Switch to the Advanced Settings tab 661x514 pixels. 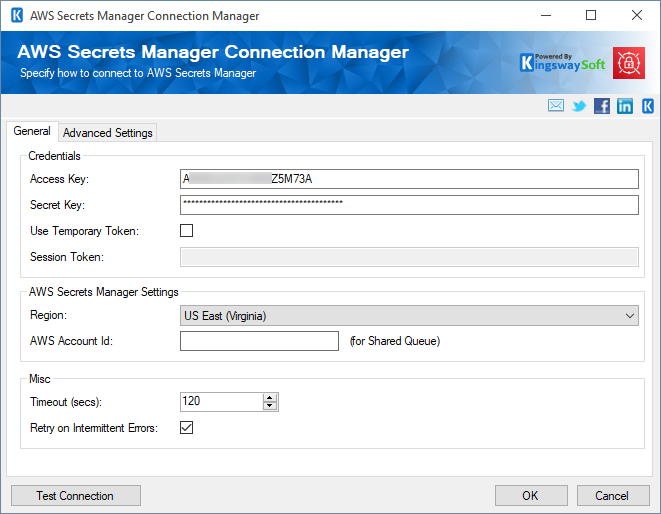107,133
